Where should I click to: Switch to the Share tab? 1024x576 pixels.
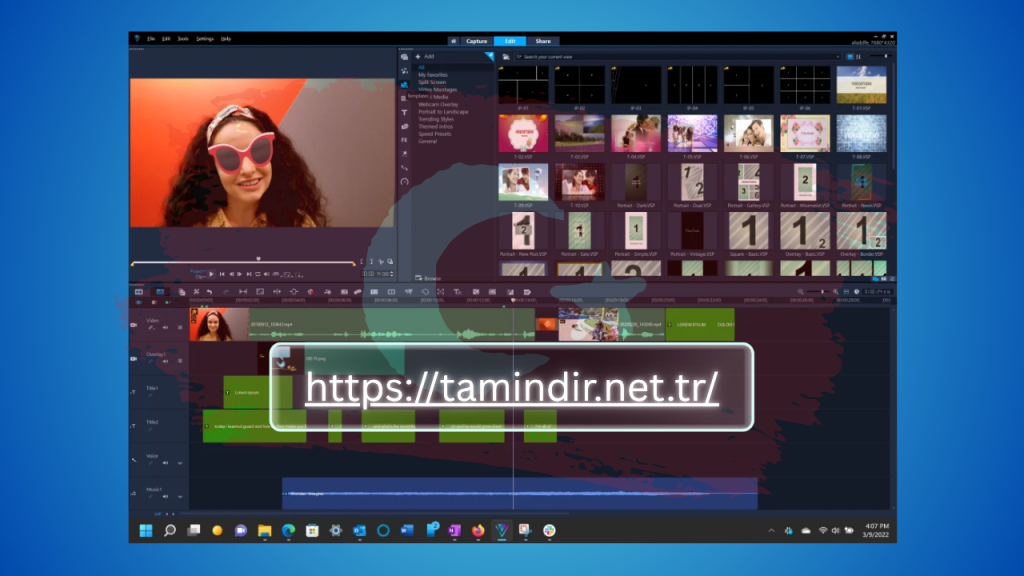pyautogui.click(x=543, y=41)
